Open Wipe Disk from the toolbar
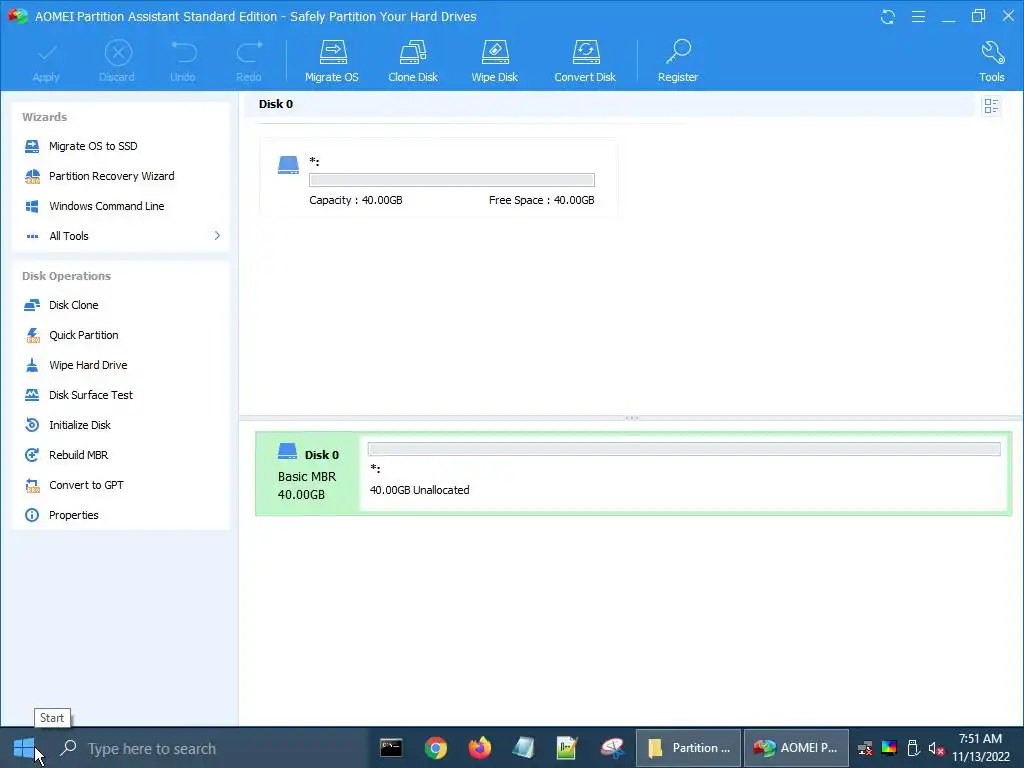The width and height of the screenshot is (1024, 768). pyautogui.click(x=494, y=62)
